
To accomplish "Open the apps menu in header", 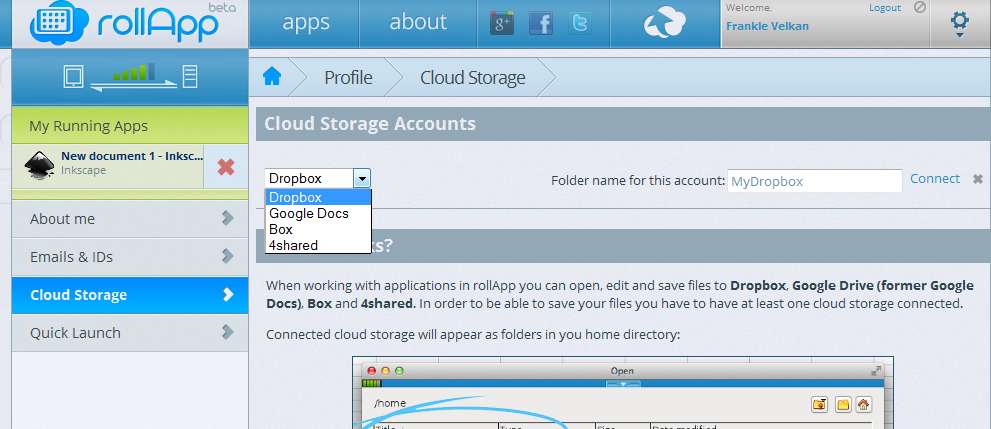I will click(x=306, y=22).
